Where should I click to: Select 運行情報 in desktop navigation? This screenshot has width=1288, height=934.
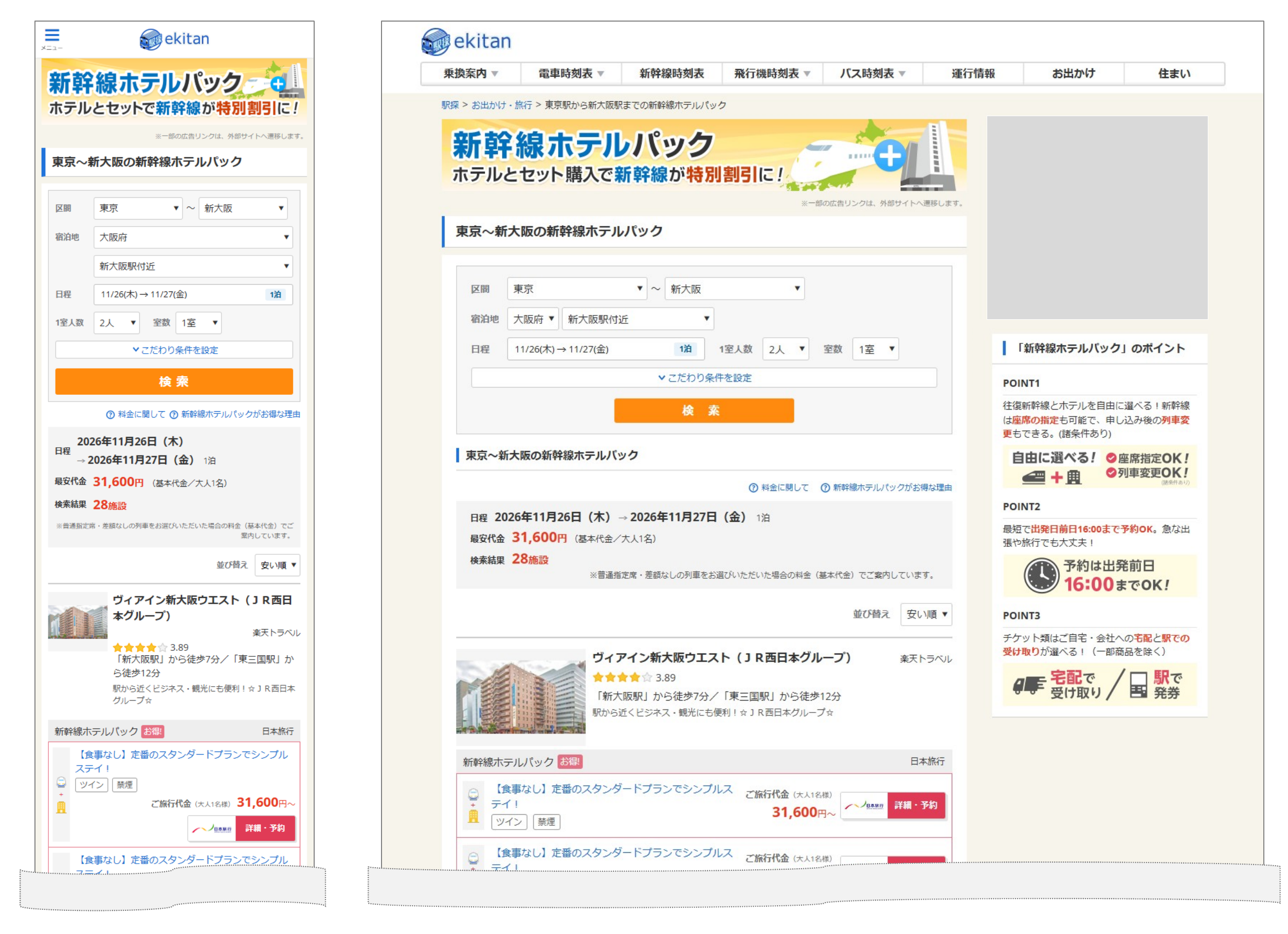point(973,73)
